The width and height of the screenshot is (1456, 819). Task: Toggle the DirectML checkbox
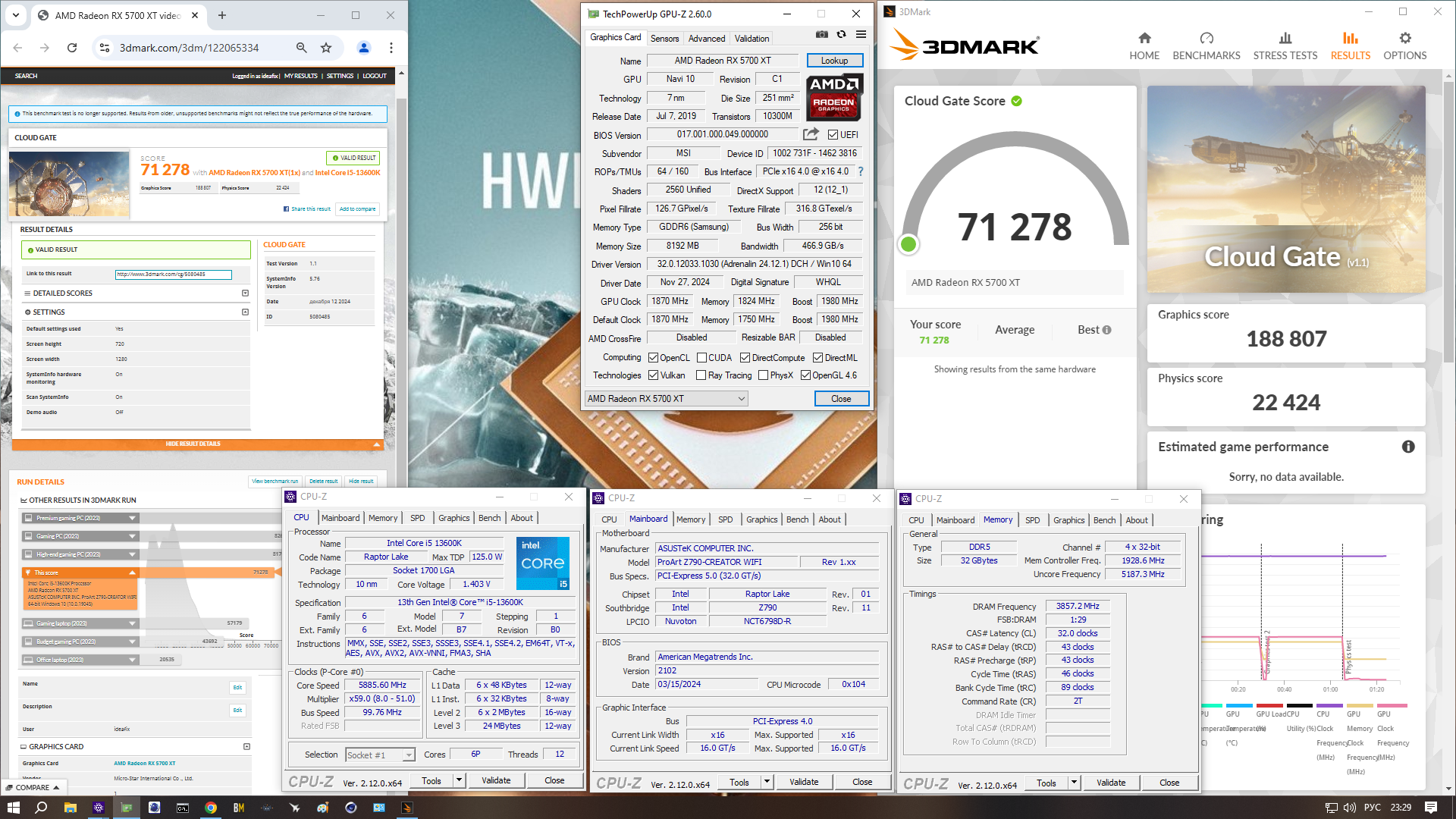[x=817, y=358]
